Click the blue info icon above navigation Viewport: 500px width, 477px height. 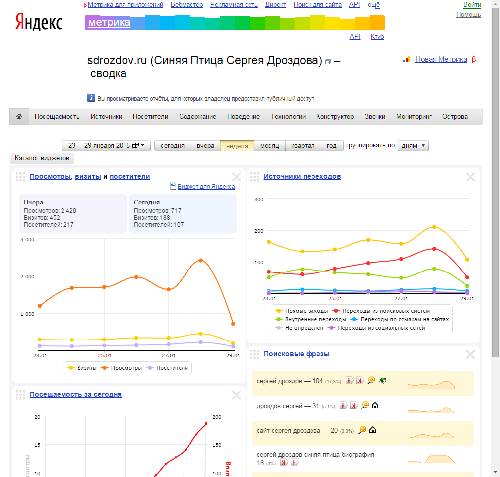91,98
